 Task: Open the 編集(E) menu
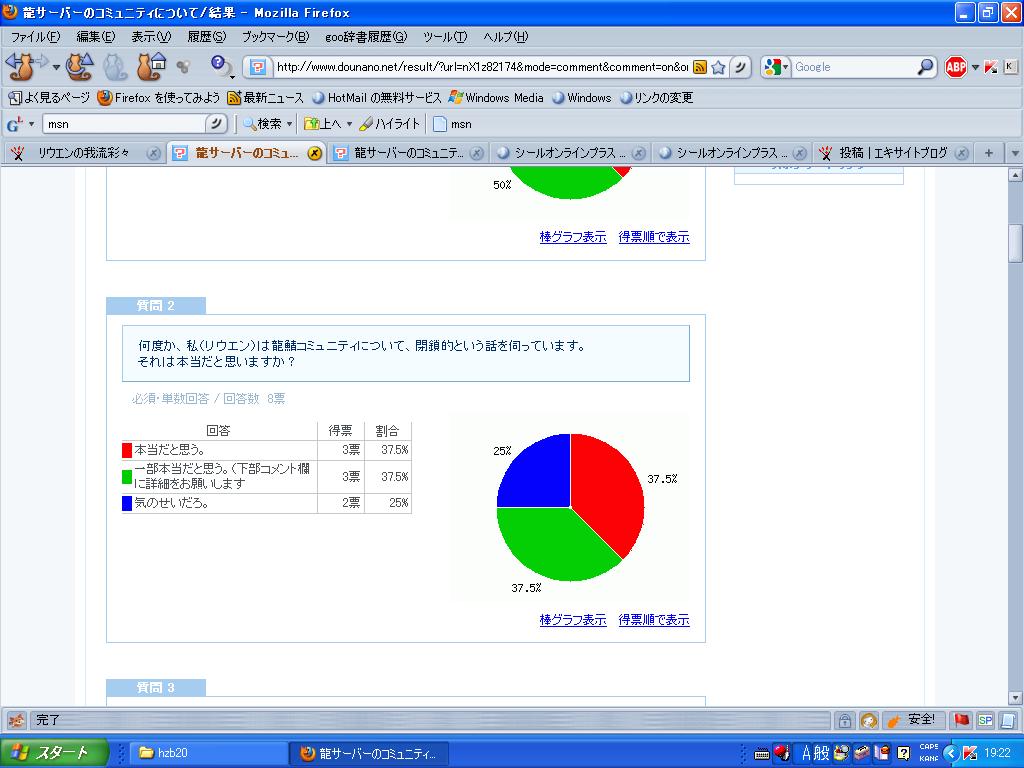[x=95, y=37]
